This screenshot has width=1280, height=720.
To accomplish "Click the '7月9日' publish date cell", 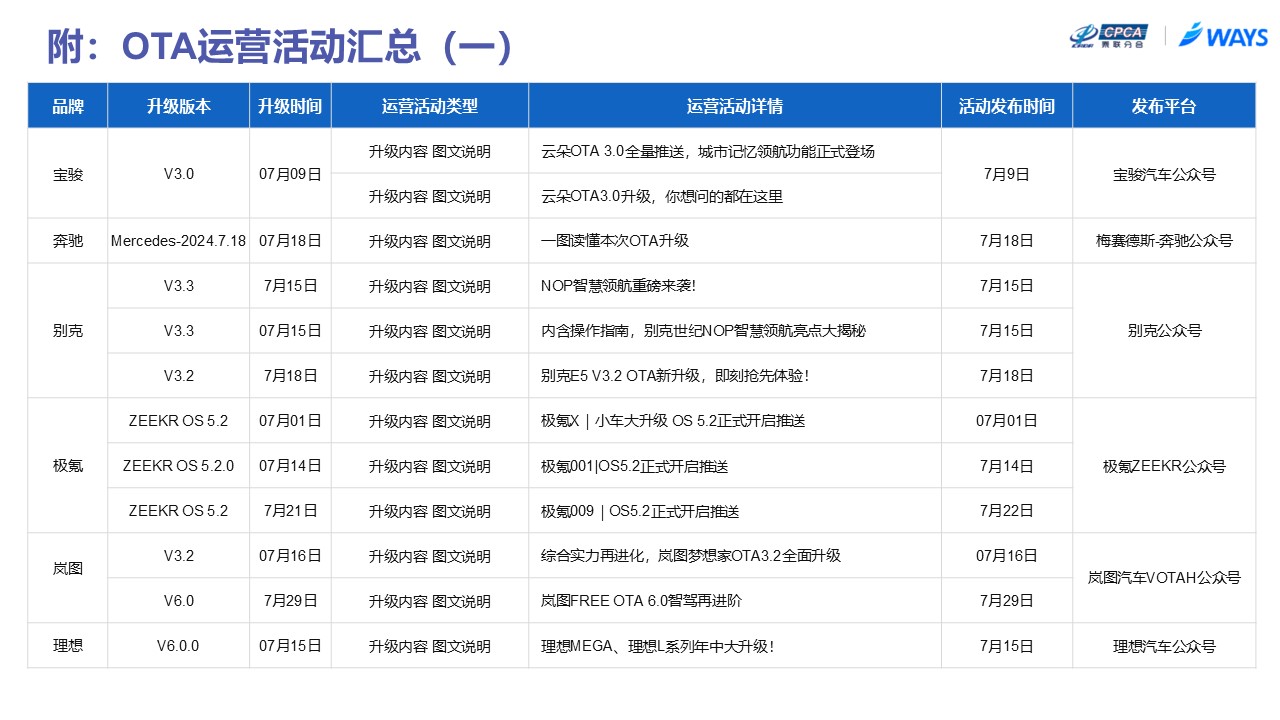I will coord(1007,174).
